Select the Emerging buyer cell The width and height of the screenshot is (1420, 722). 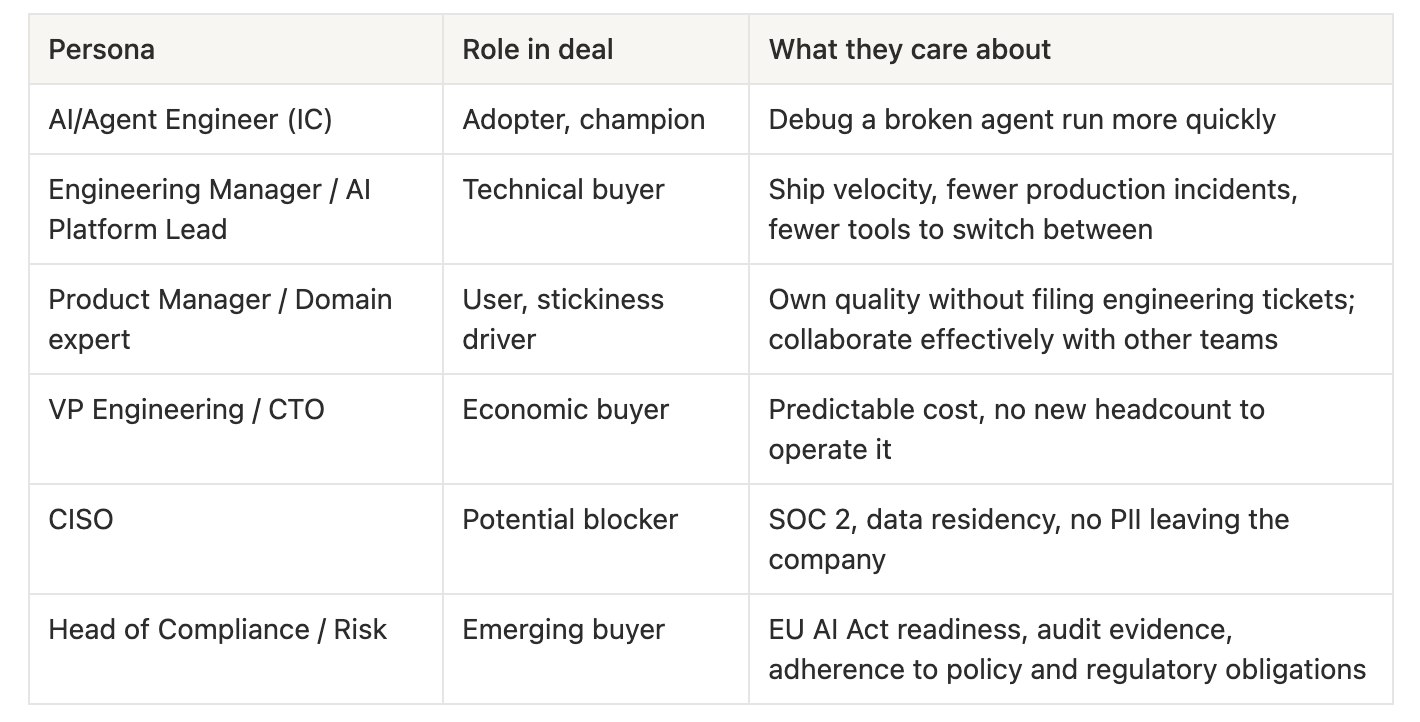pyautogui.click(x=596, y=649)
